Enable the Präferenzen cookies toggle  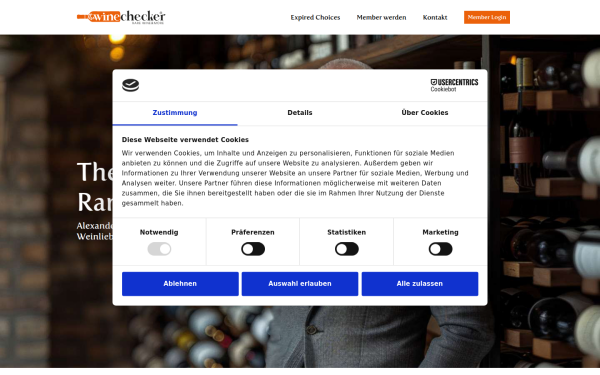click(253, 249)
